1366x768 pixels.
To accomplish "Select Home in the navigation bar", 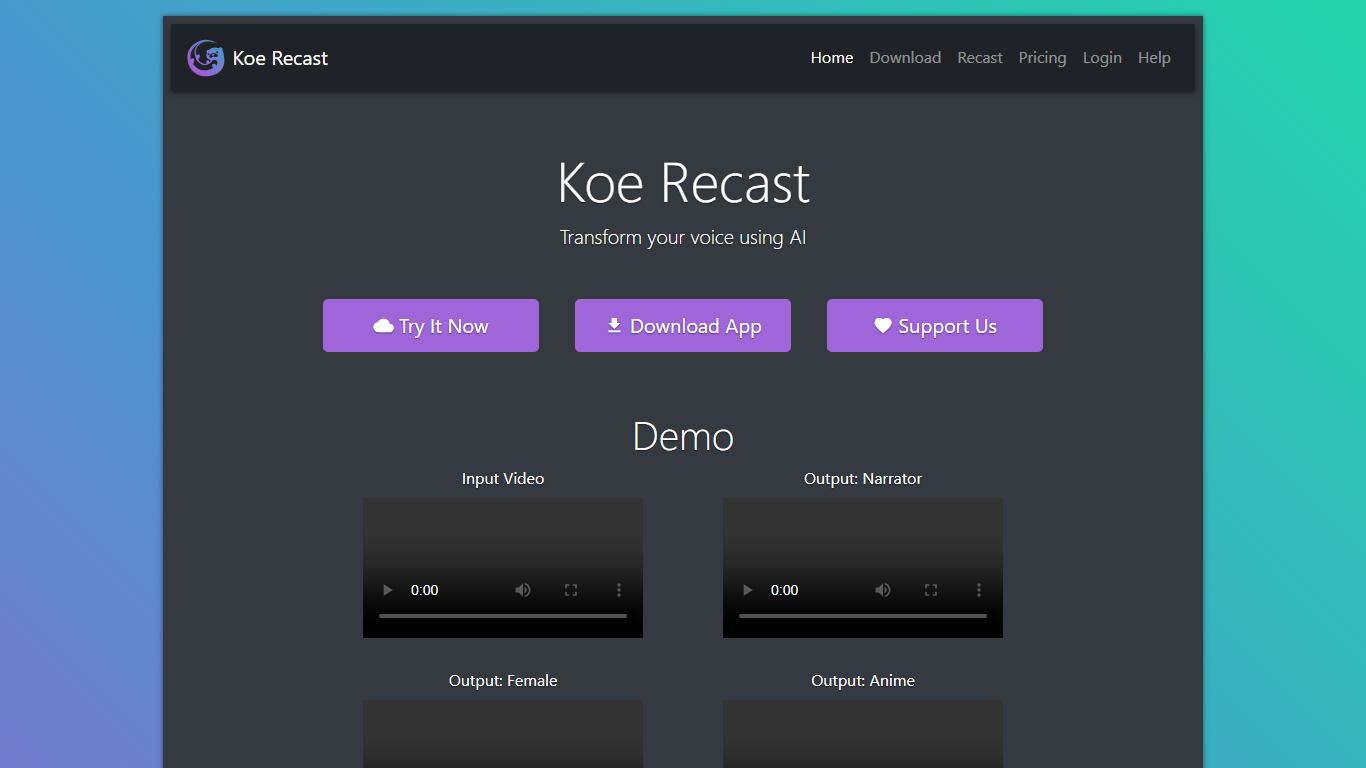I will click(x=832, y=57).
